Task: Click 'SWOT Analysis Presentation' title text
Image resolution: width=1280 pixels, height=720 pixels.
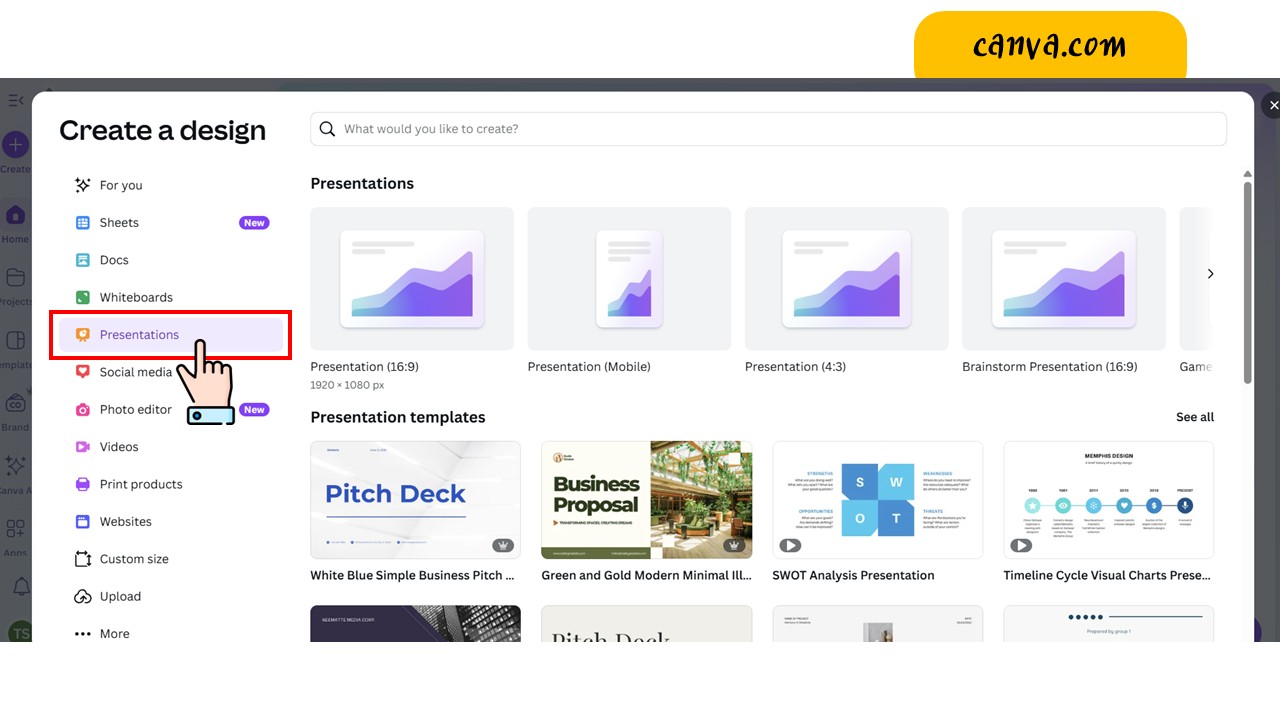Action: coord(853,576)
